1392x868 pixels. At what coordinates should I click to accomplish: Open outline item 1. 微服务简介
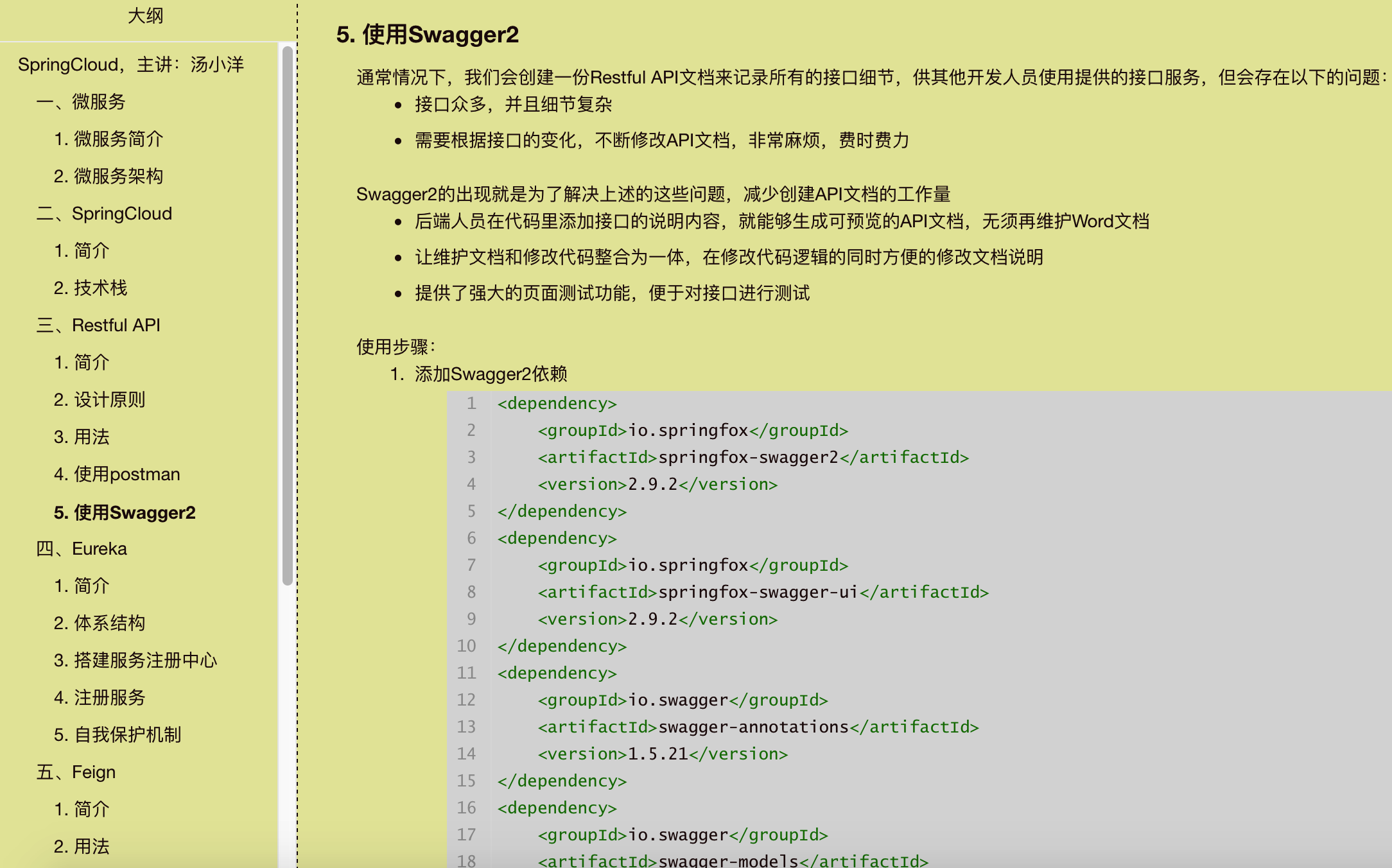[109, 139]
